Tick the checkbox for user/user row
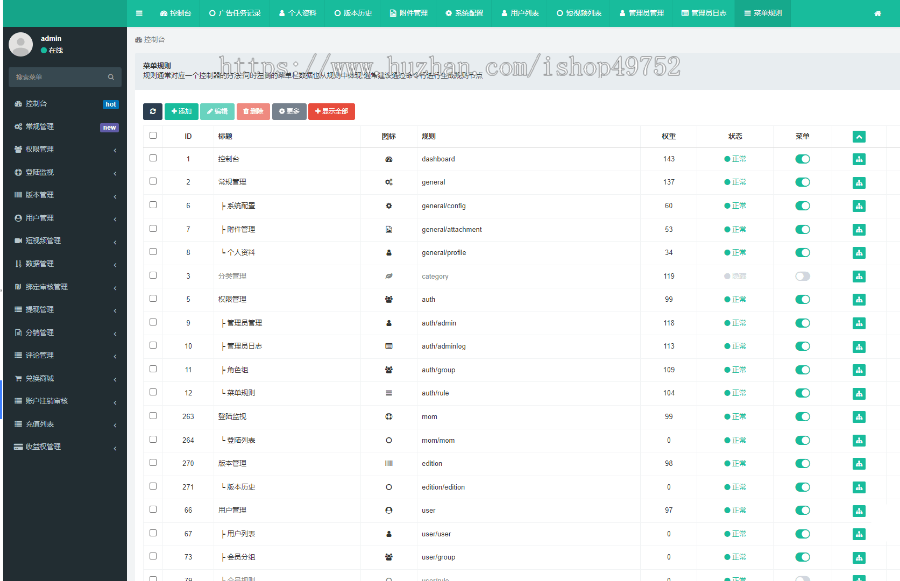This screenshot has height=581, width=900. pyautogui.click(x=153, y=533)
